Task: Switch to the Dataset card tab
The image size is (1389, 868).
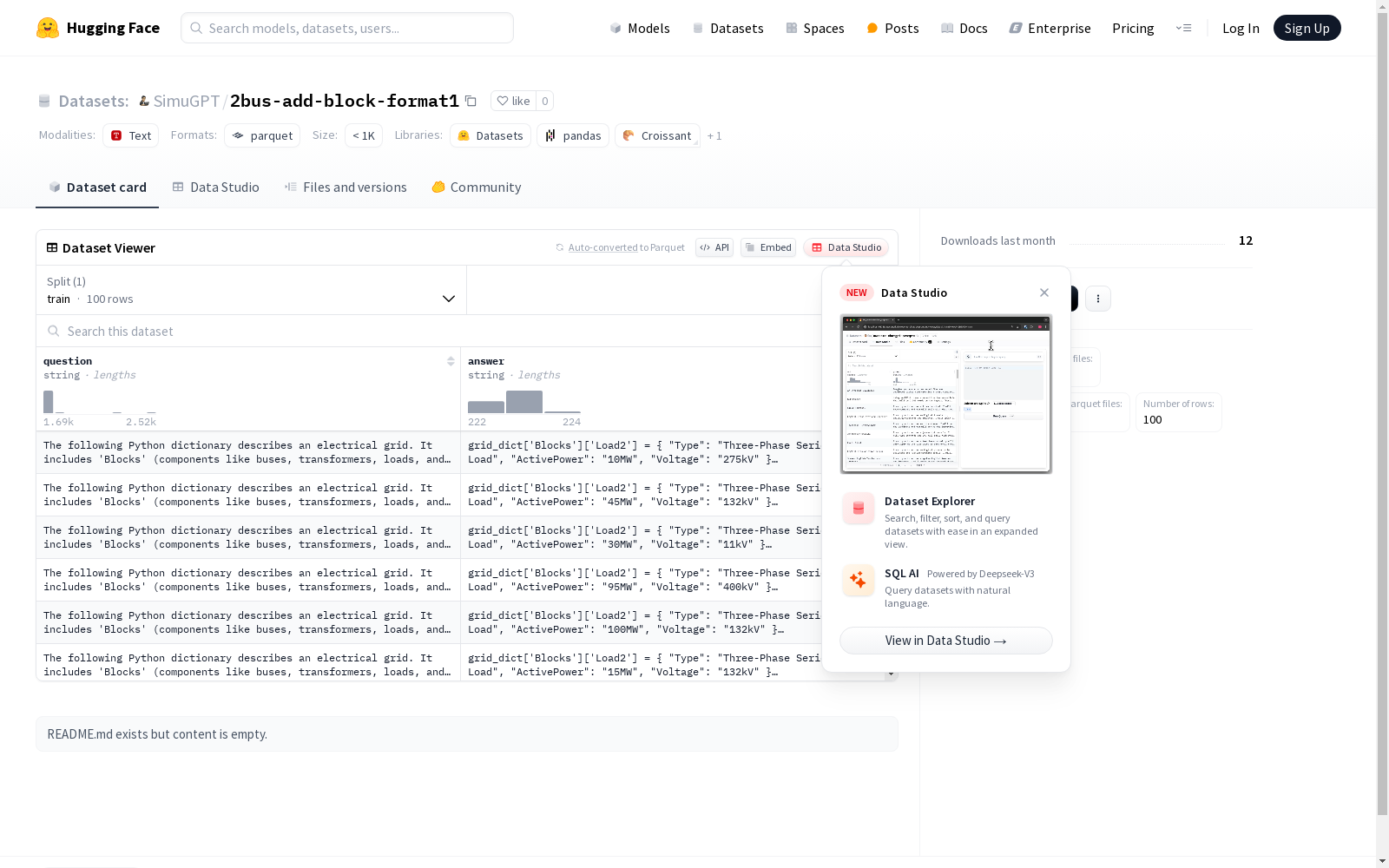Action: click(x=97, y=187)
